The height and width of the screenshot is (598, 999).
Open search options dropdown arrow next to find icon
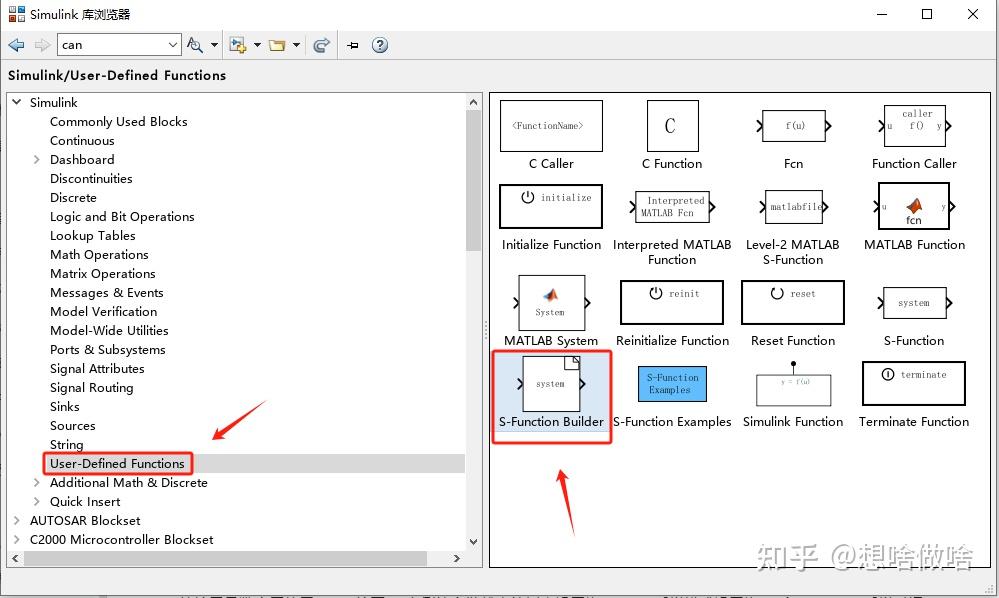(x=214, y=45)
